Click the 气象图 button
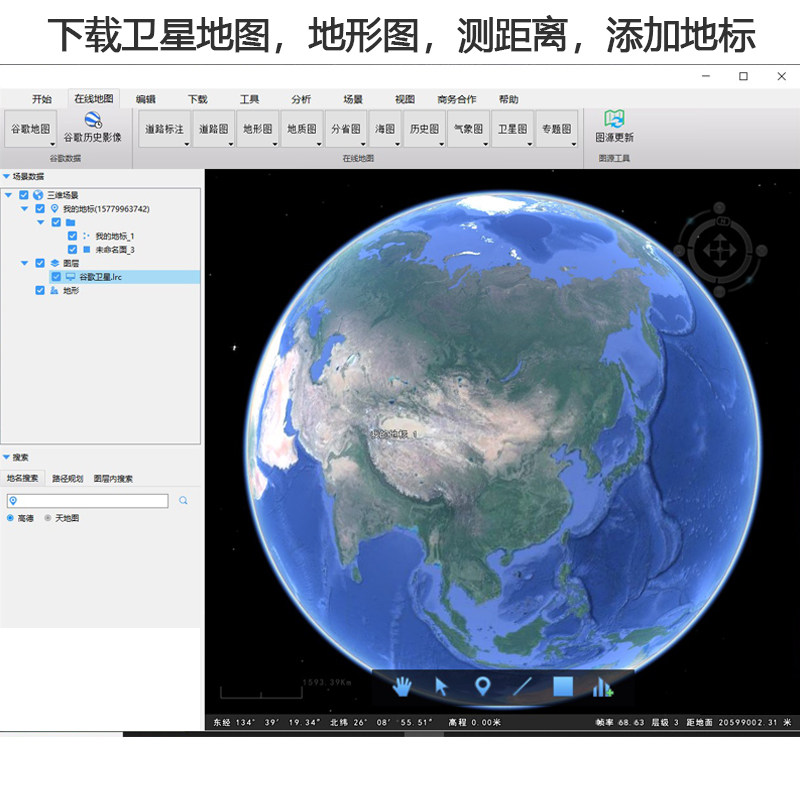 [468, 129]
